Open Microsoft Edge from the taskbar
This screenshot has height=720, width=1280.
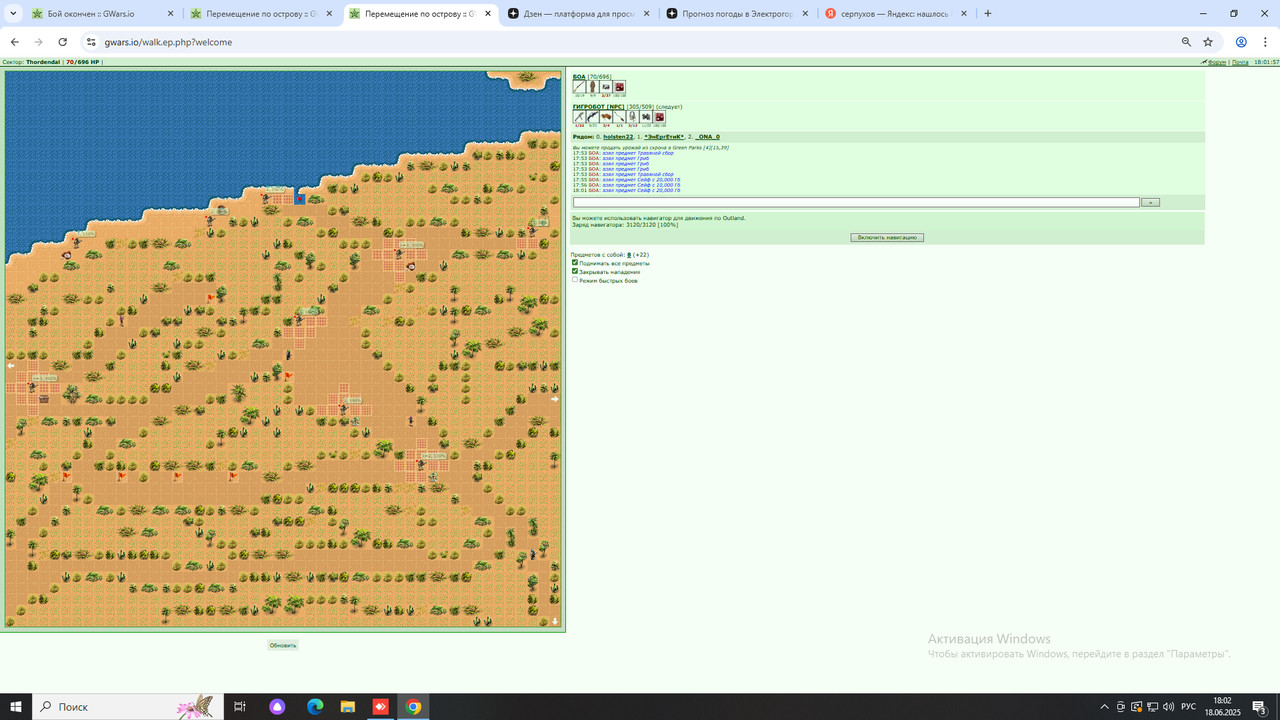click(x=315, y=707)
